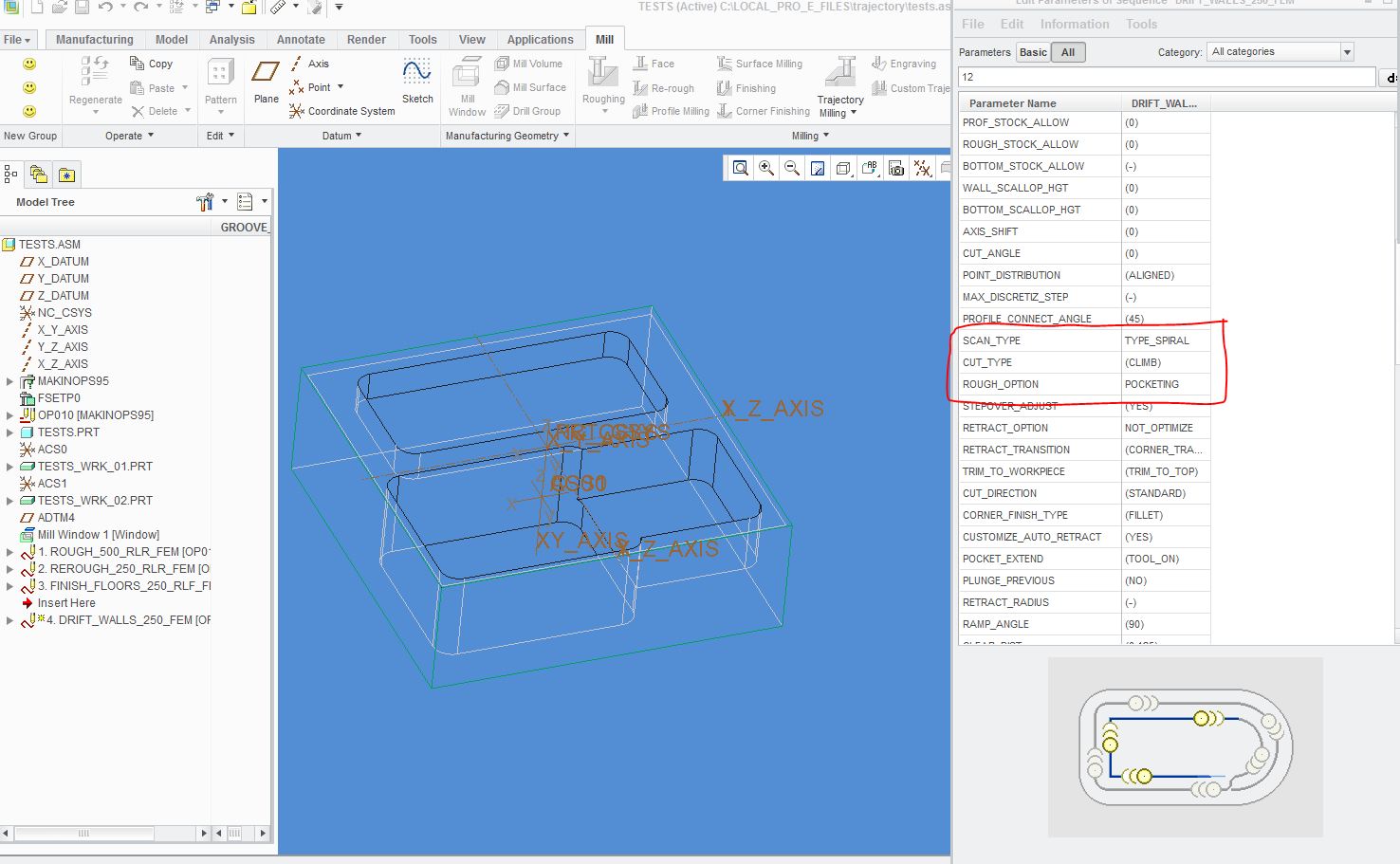Image resolution: width=1400 pixels, height=864 pixels.
Task: Click the Undo icon in quick access toolbar
Action: [105, 8]
